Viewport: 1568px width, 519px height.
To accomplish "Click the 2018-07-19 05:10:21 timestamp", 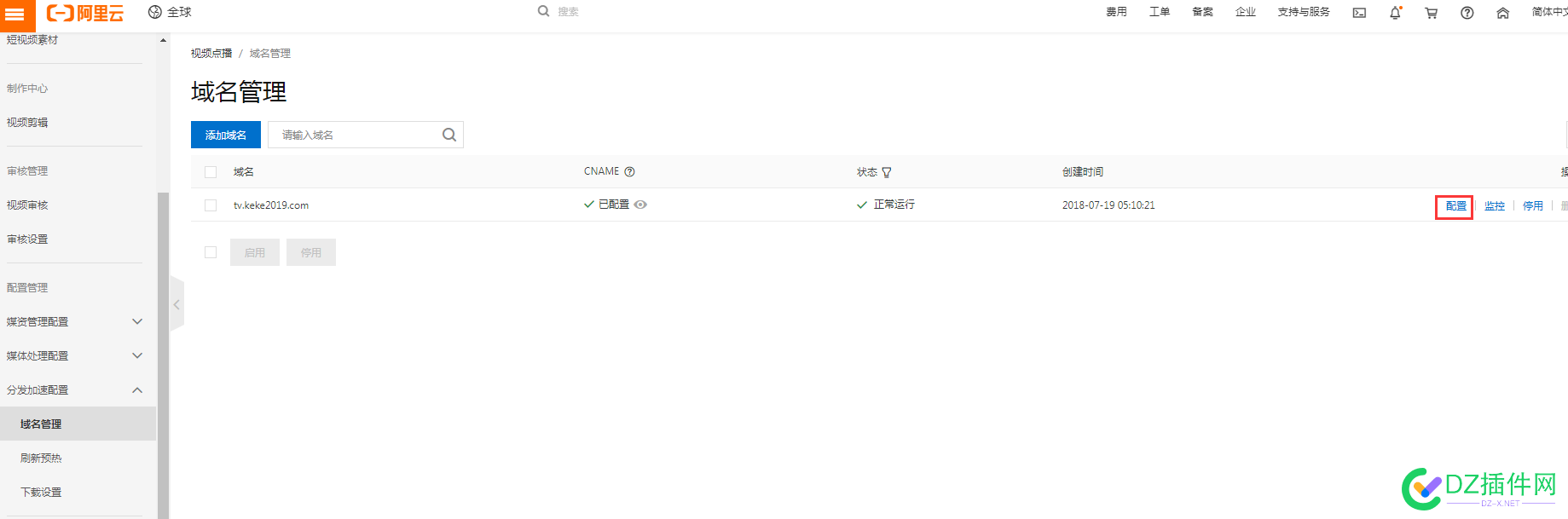I will (x=1108, y=205).
